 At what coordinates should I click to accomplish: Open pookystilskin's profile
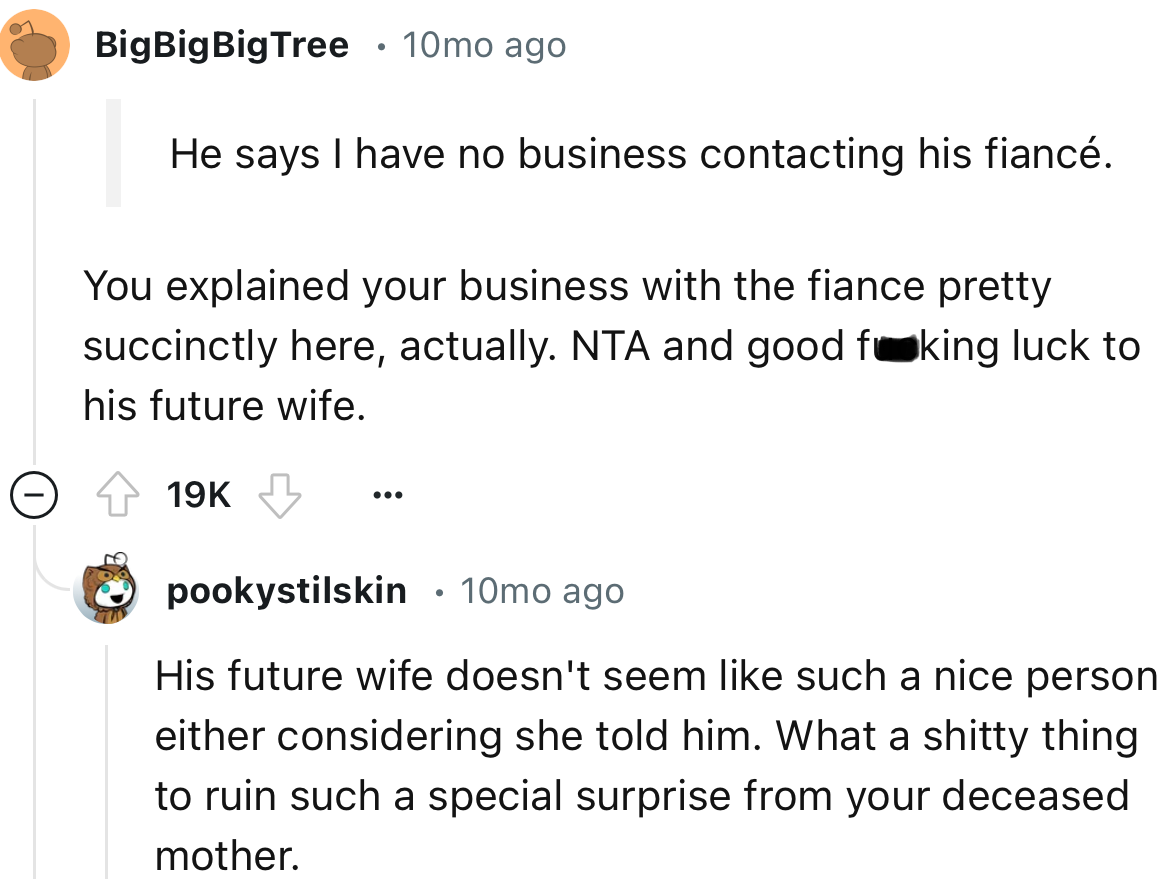pos(287,590)
